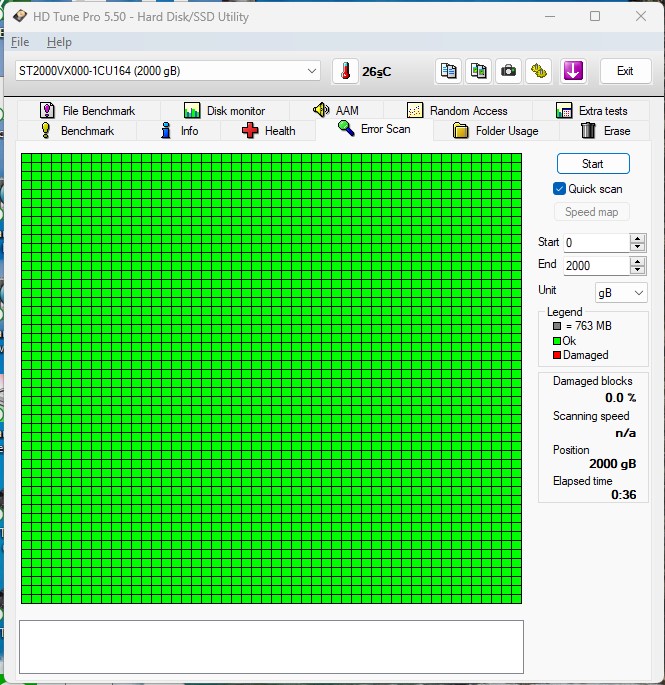Decrease the End value with down arrow
This screenshot has height=685, width=665.
pyautogui.click(x=638, y=270)
